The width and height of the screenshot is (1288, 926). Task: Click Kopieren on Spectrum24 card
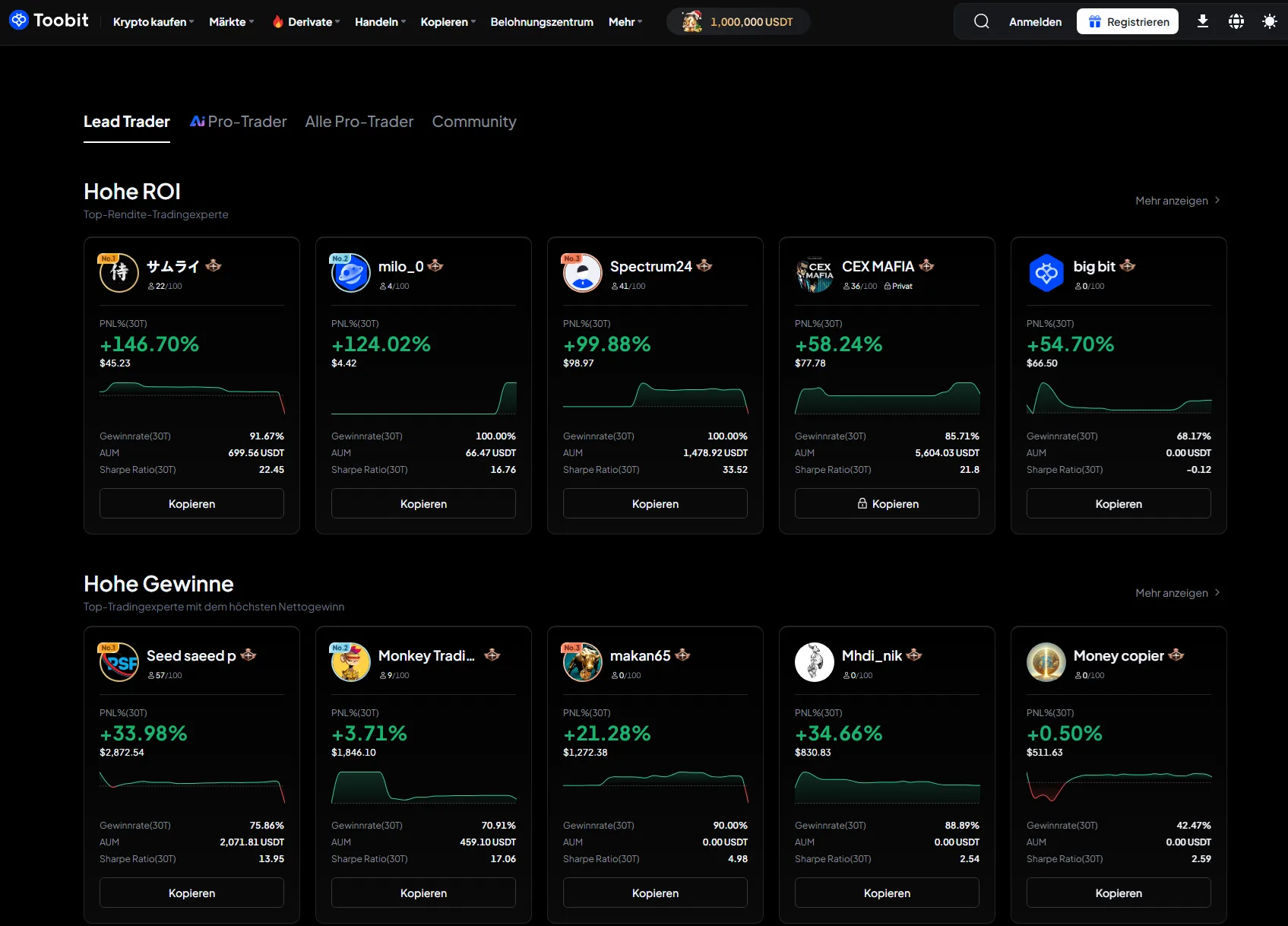click(x=655, y=503)
